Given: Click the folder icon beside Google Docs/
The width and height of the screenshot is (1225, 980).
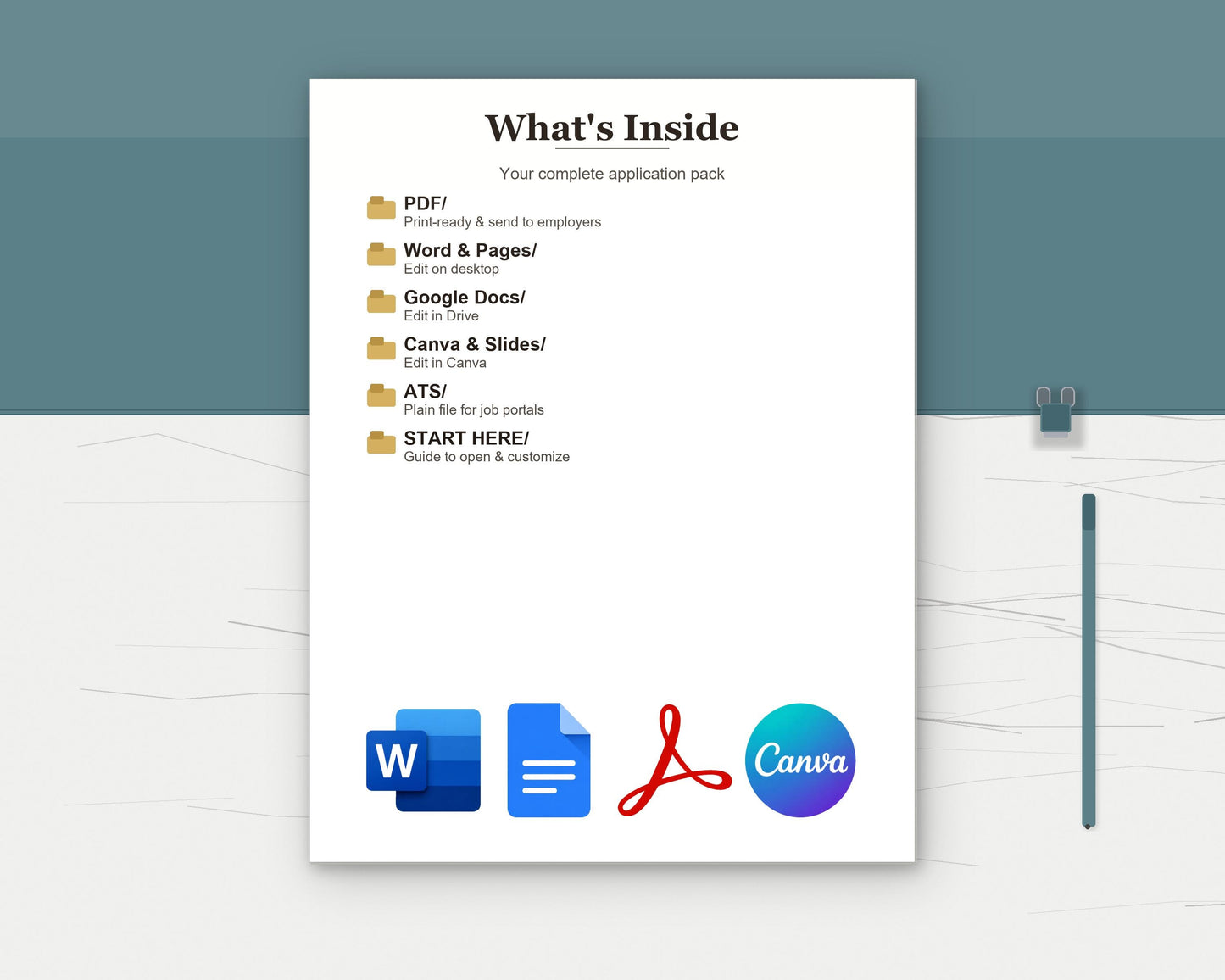Looking at the screenshot, I should point(381,302).
